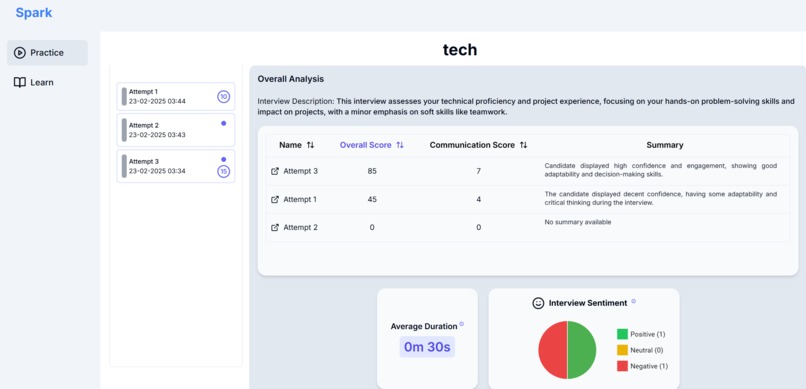Click the 'tech' page title
This screenshot has height=389, width=806.
460,50
